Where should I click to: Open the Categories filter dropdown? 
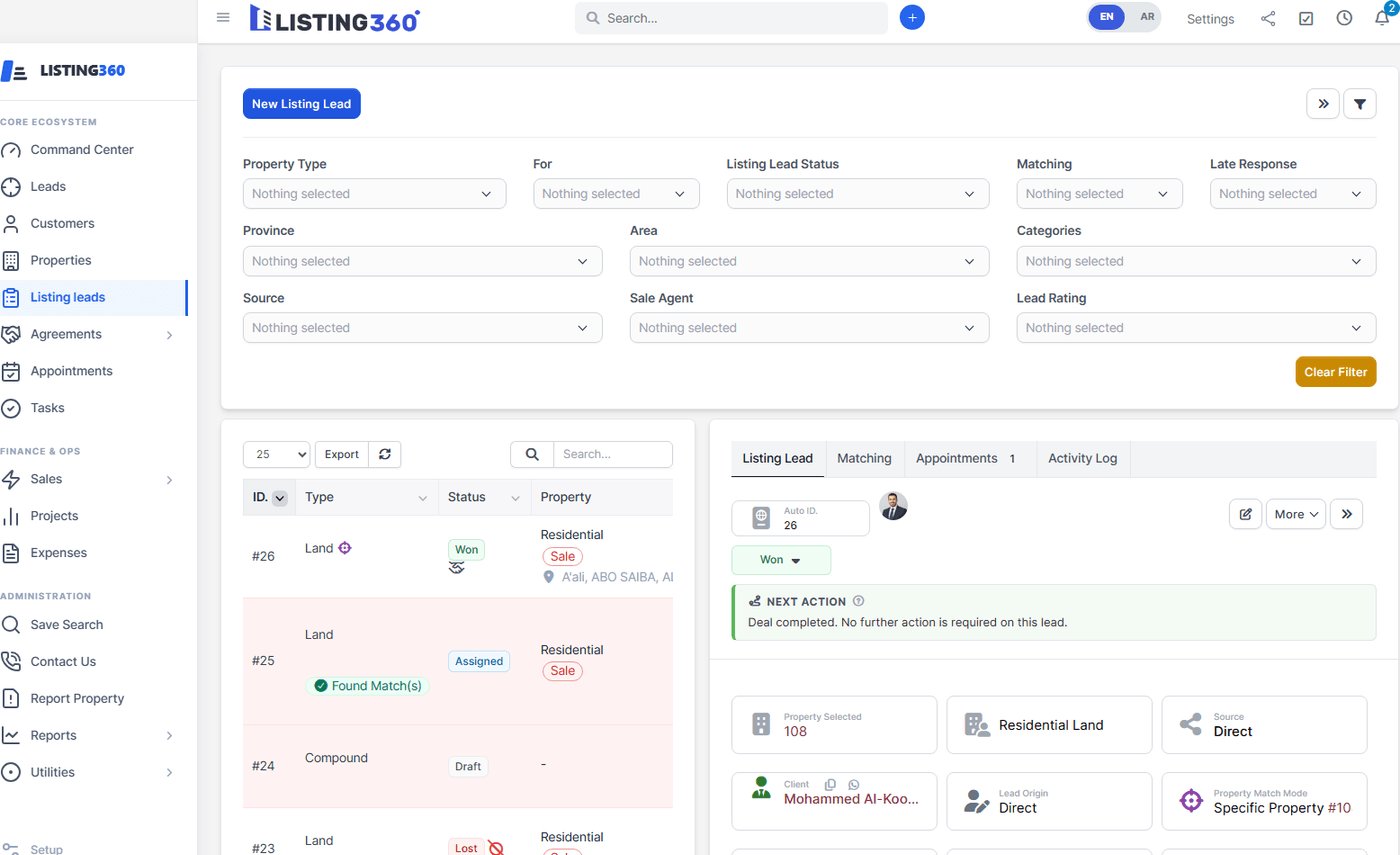(1196, 261)
